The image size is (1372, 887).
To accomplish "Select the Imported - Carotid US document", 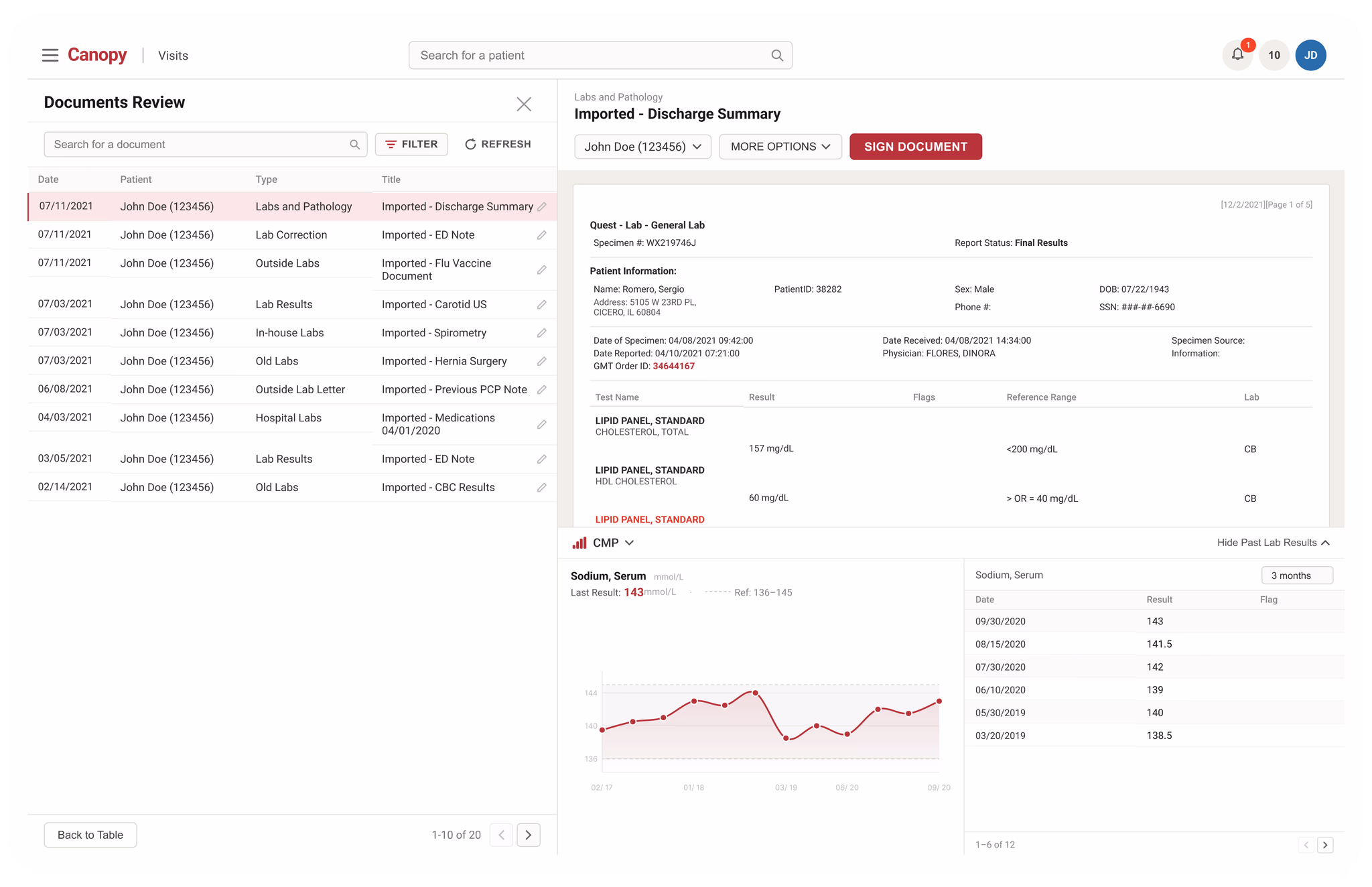I will [434, 305].
